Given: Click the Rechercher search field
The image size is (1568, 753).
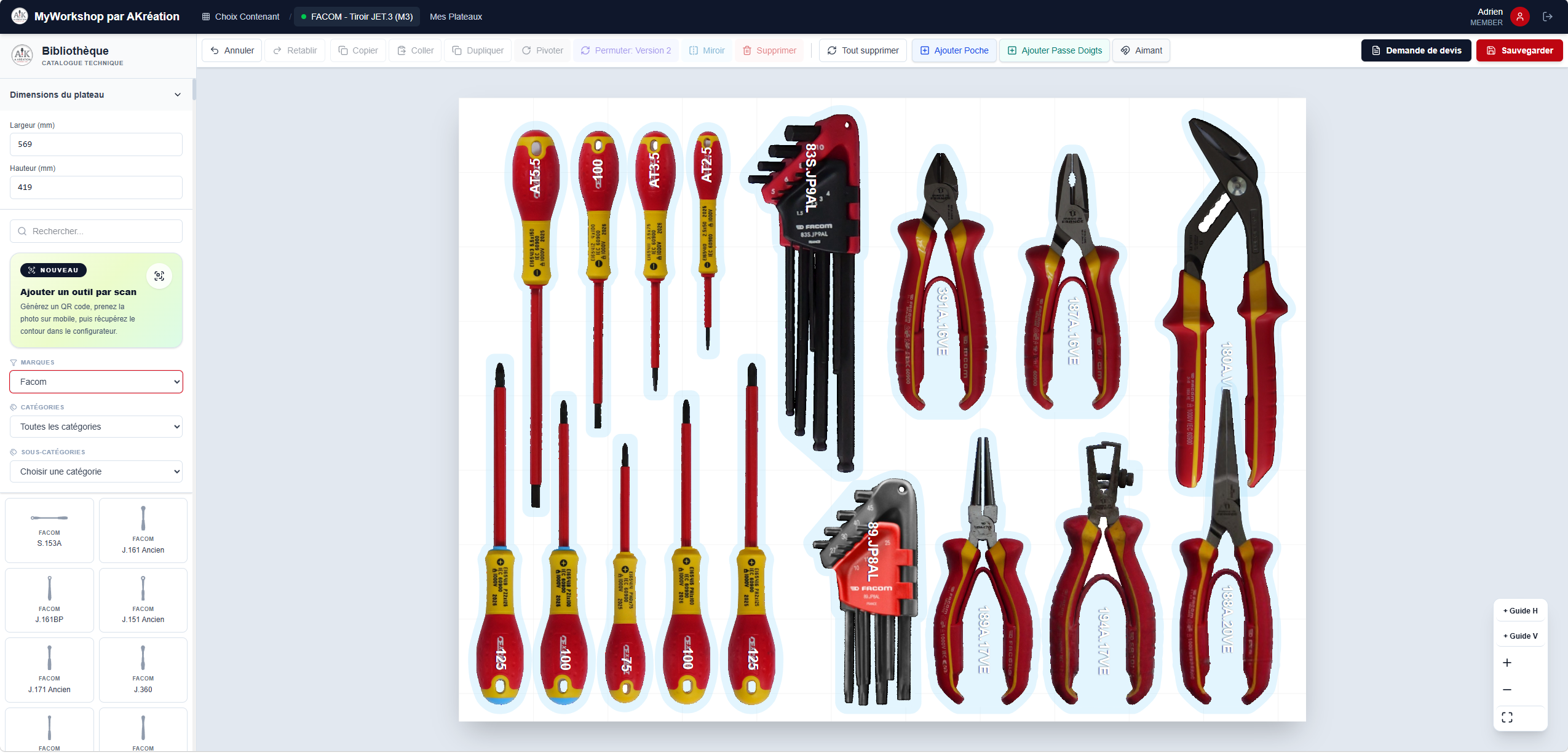Looking at the screenshot, I should [x=96, y=231].
